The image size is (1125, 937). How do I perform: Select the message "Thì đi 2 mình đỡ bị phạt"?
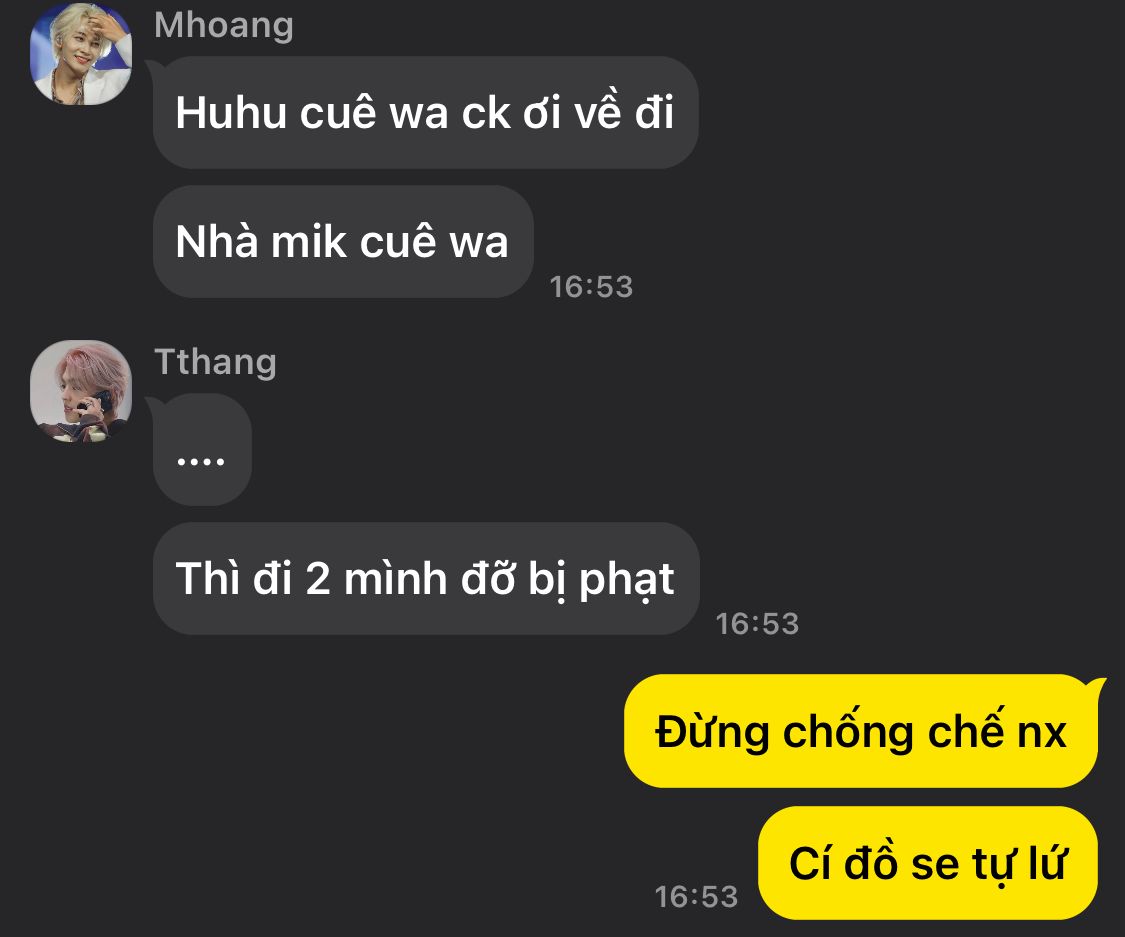426,578
